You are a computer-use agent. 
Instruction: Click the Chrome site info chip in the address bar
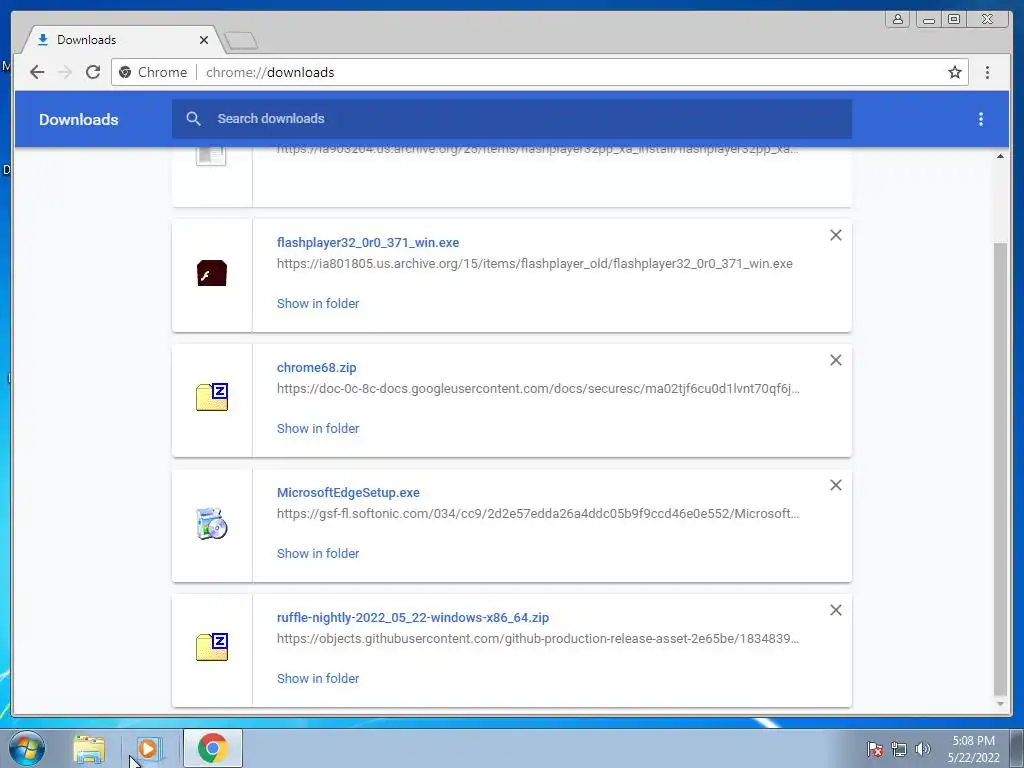point(153,72)
